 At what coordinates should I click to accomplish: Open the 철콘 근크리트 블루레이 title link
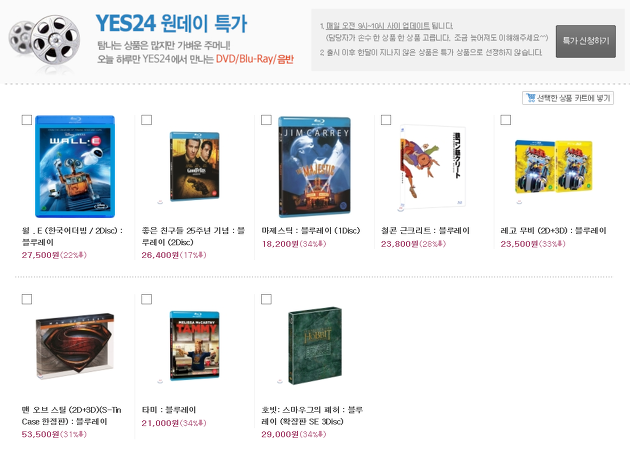point(425,231)
